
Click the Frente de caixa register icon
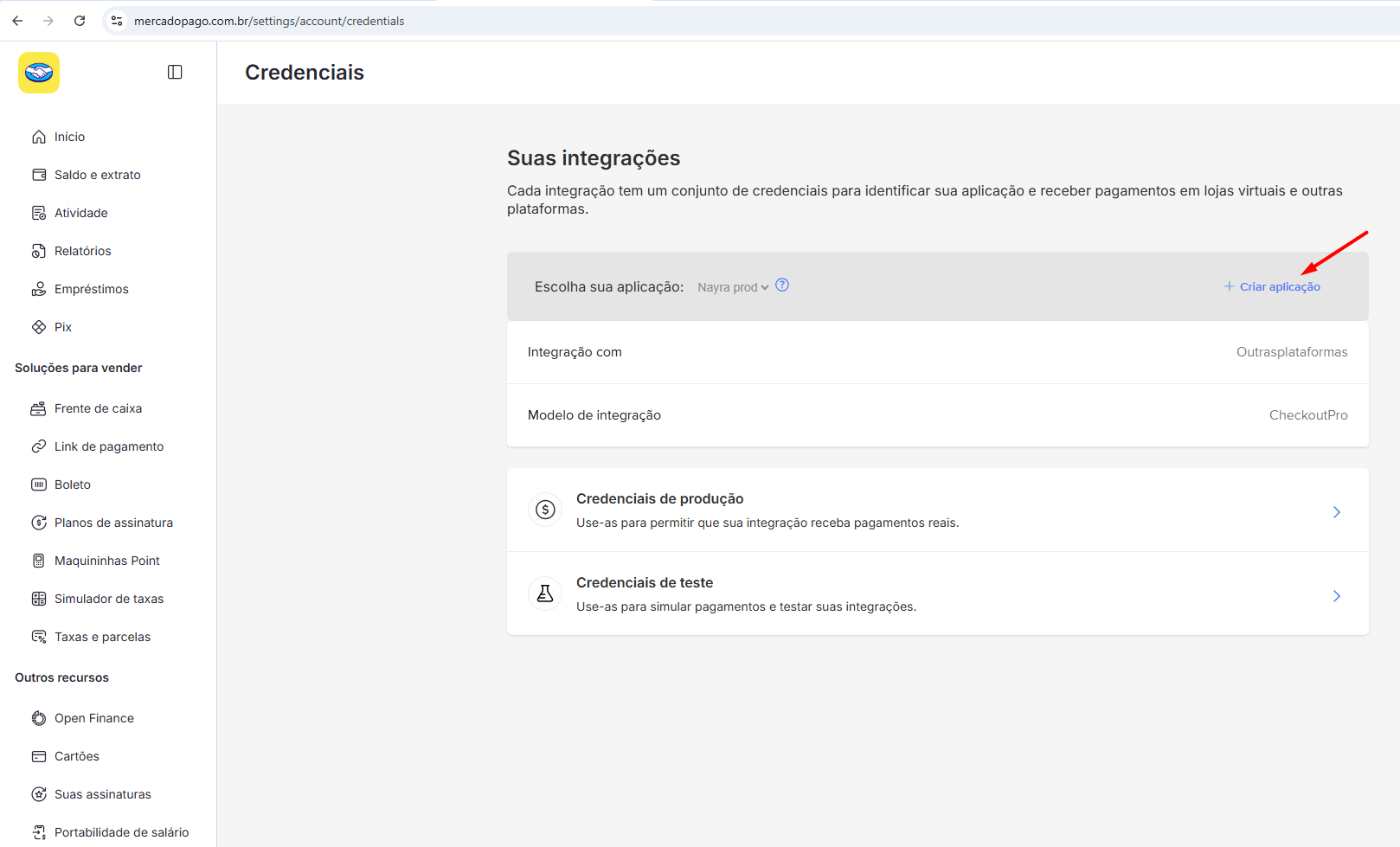(39, 408)
